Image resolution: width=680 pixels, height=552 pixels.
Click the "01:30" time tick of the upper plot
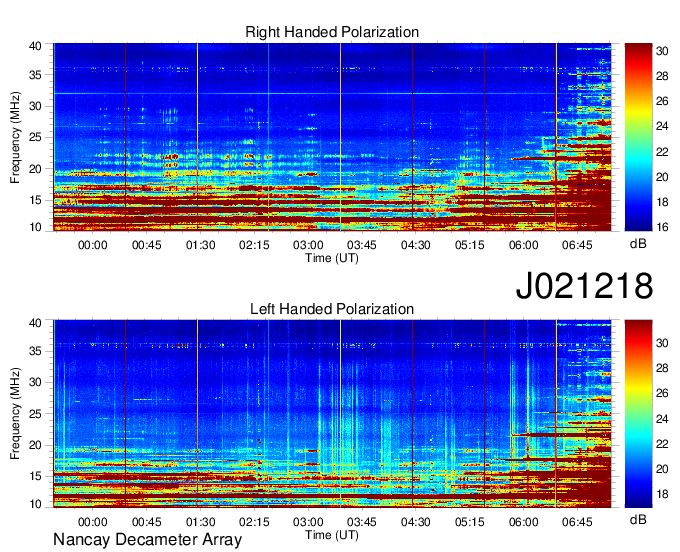(x=200, y=245)
